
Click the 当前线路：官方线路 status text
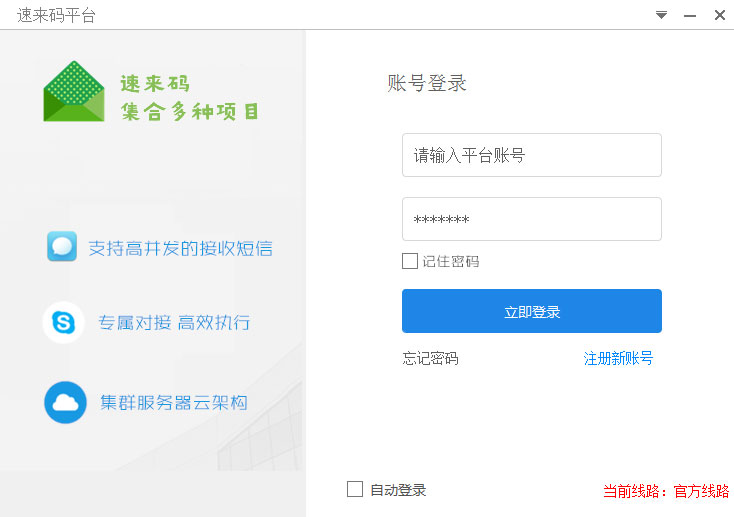[665, 491]
